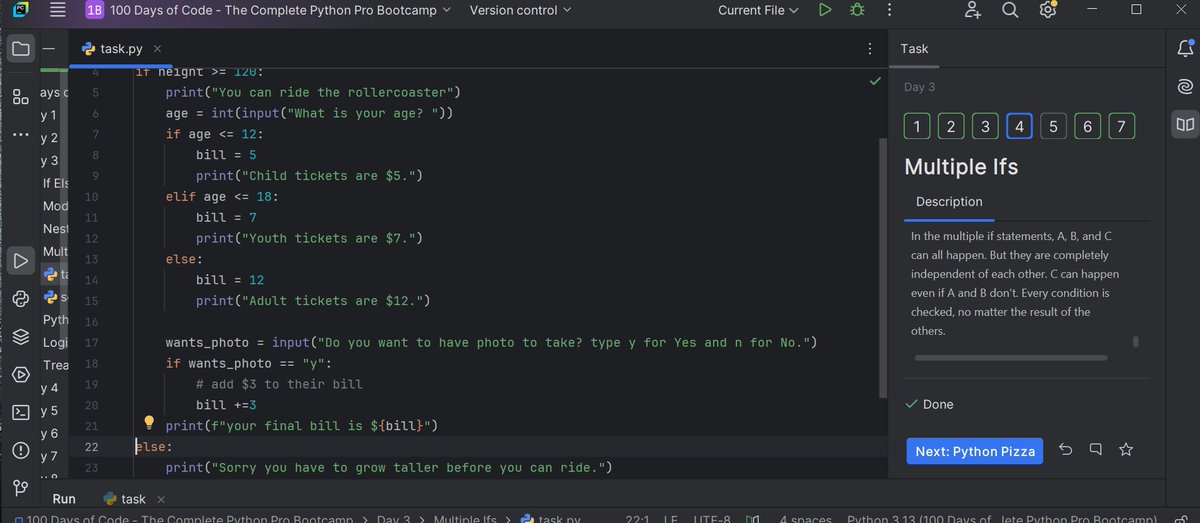Screen dimensions: 1200x523
Task: Go to task step 3
Action: pos(985,126)
